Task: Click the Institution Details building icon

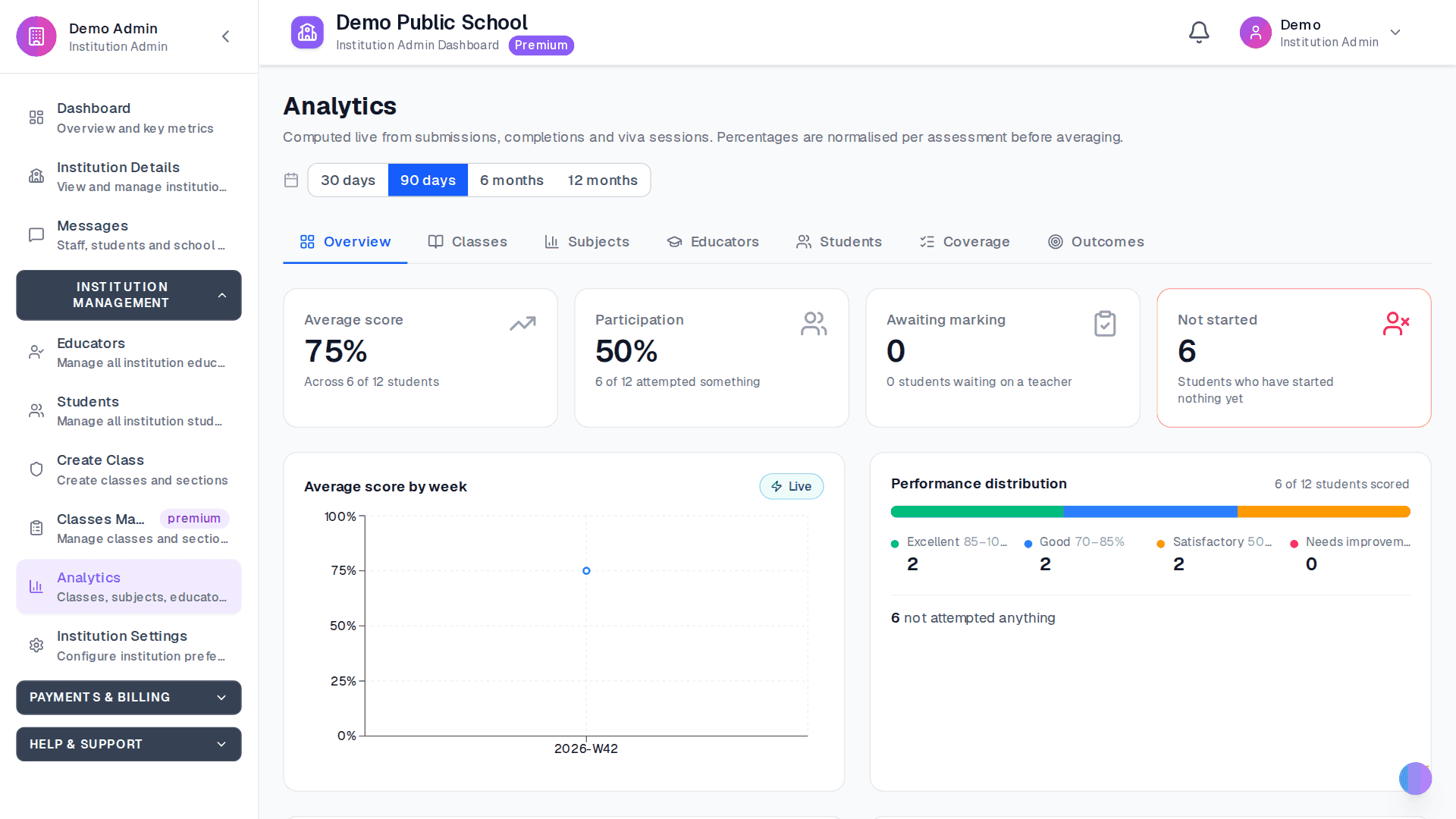Action: tap(36, 176)
